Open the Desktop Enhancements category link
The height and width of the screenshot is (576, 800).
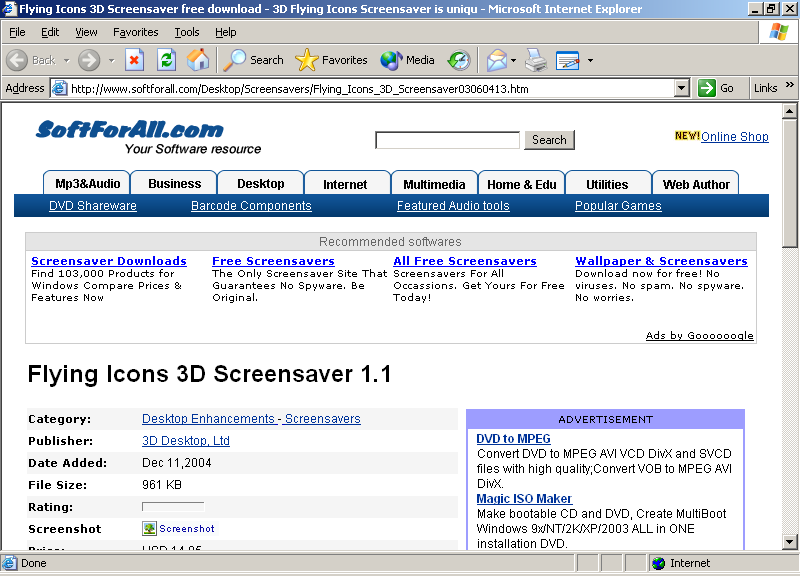point(208,419)
